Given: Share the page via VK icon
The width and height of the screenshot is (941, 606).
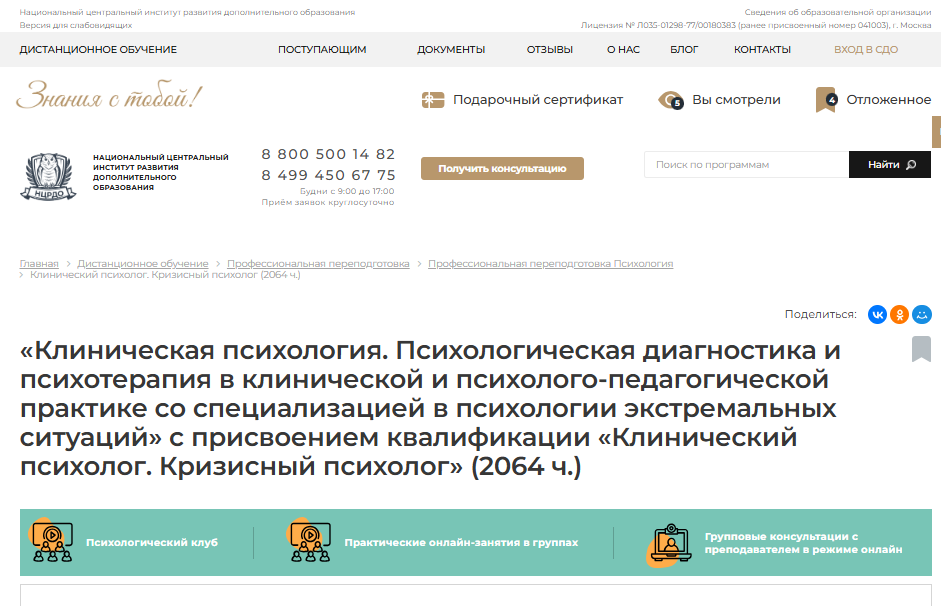Looking at the screenshot, I should (877, 314).
